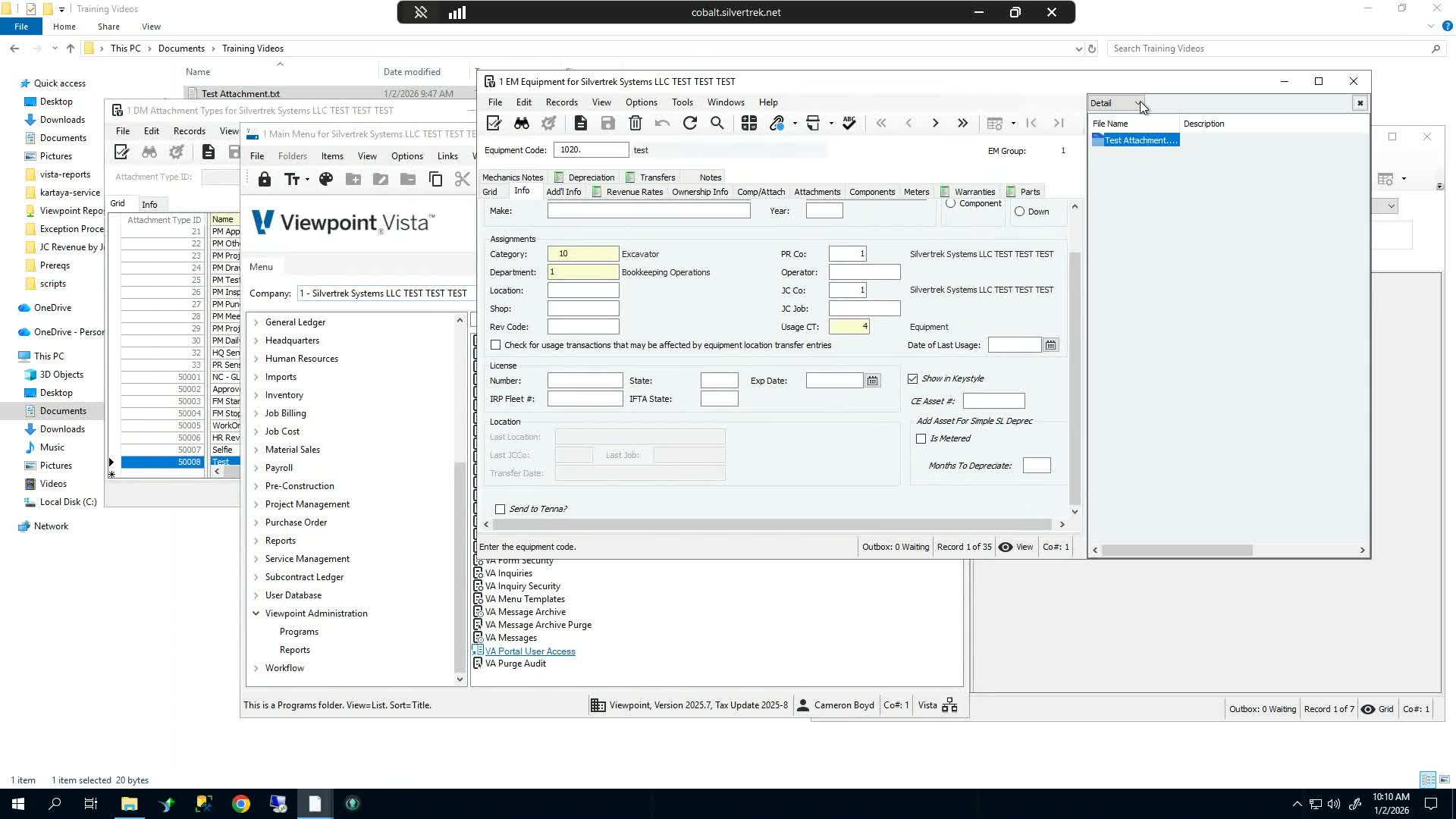1456x819 pixels.
Task: Open calendar picker for license Exp Date
Action: click(x=873, y=381)
